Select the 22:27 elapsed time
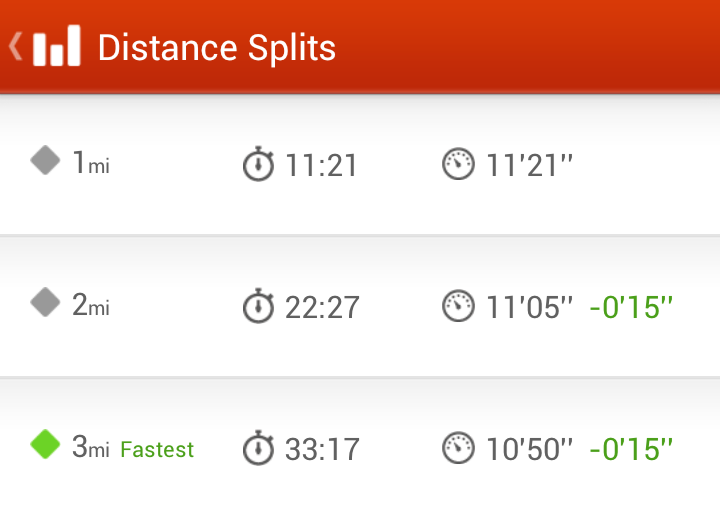The height and width of the screenshot is (515, 720). (x=322, y=308)
